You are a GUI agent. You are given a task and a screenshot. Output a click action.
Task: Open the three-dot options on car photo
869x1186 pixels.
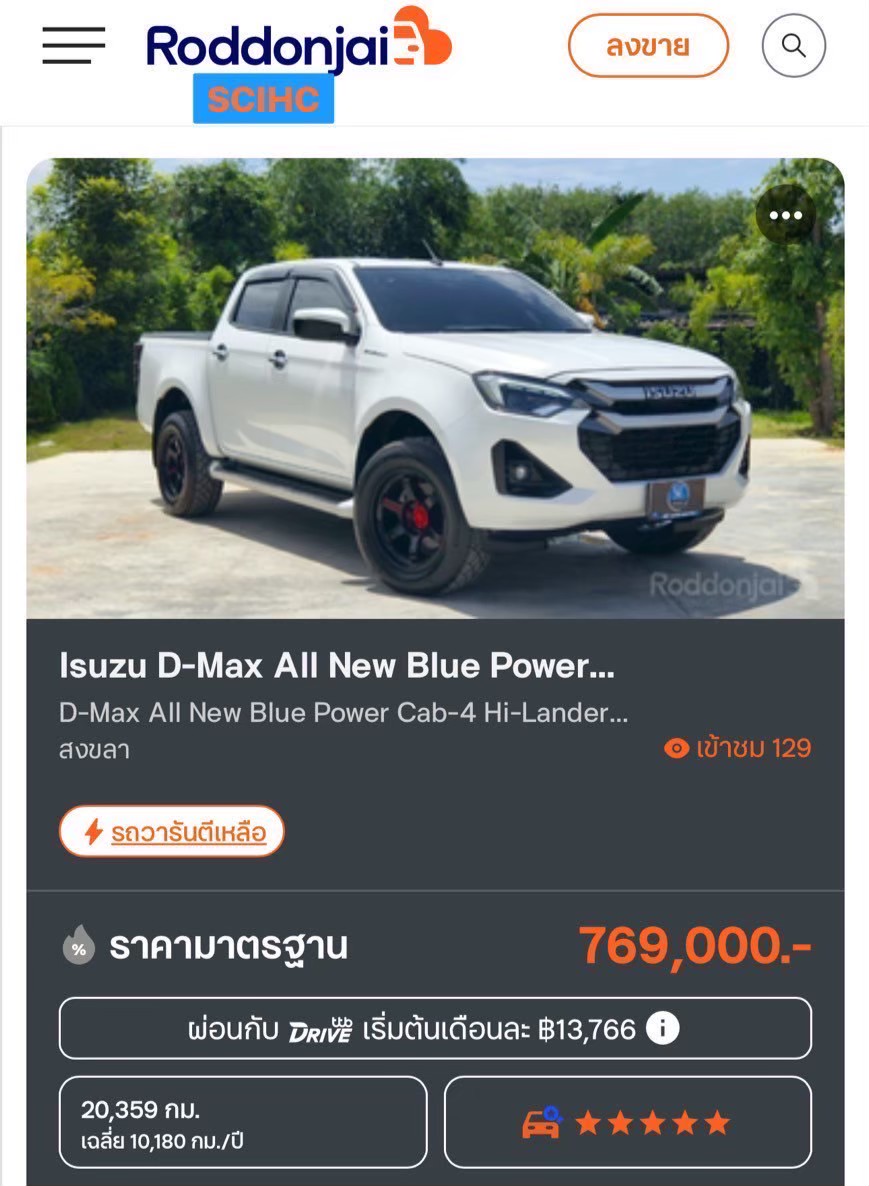(x=785, y=215)
